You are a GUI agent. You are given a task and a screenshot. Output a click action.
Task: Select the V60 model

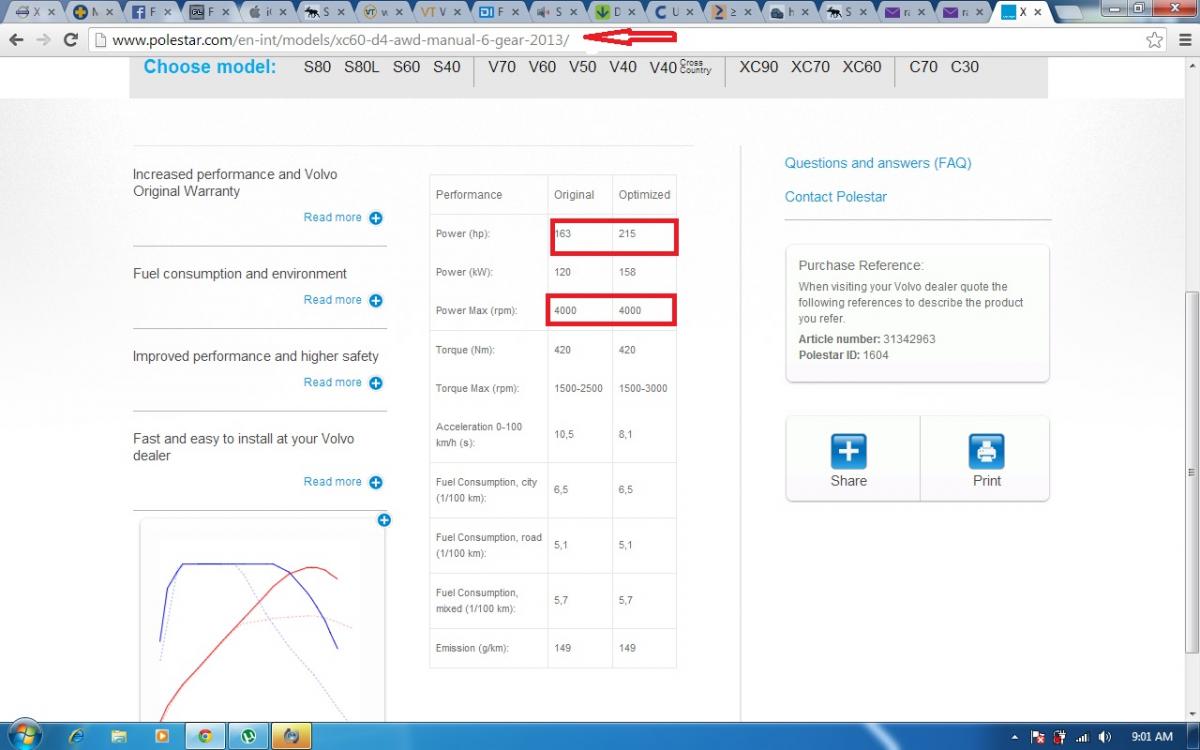542,67
